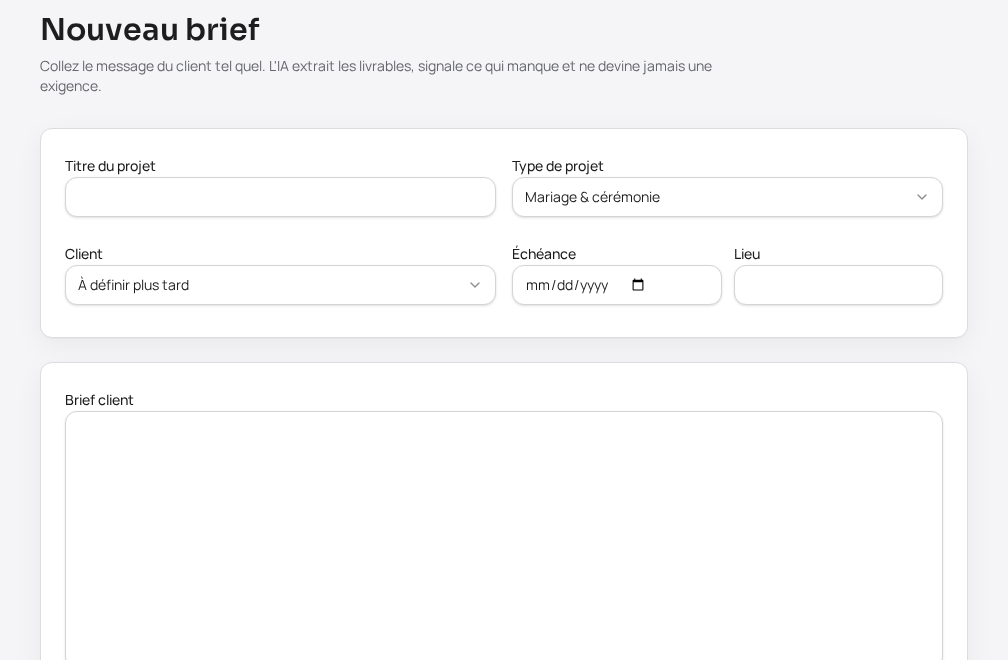
Task: Click the "Client" field label
Action: tap(84, 254)
